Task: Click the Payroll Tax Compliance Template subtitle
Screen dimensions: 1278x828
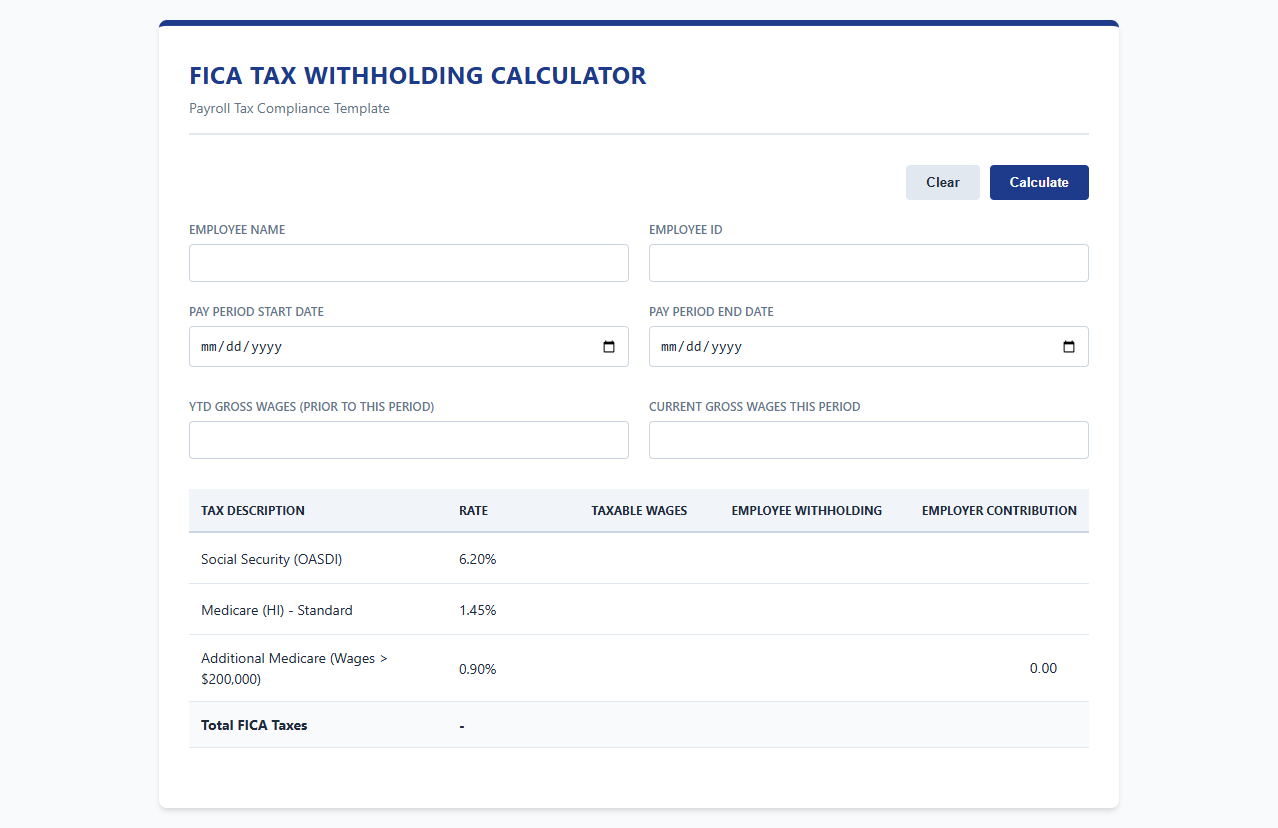Action: click(289, 108)
